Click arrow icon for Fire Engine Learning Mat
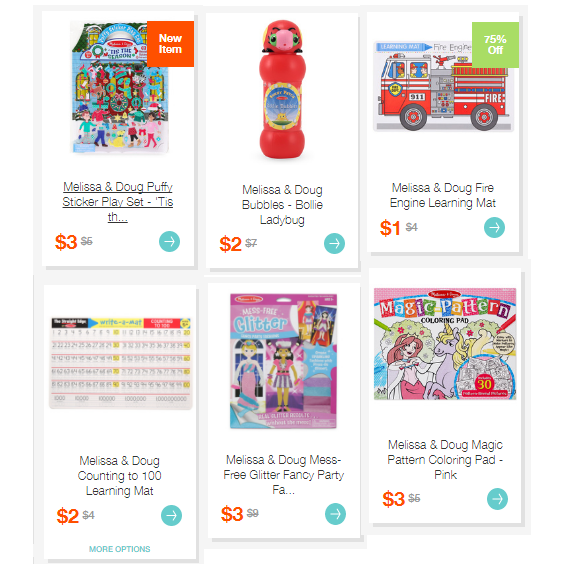This screenshot has height=564, width=564. 494,227
